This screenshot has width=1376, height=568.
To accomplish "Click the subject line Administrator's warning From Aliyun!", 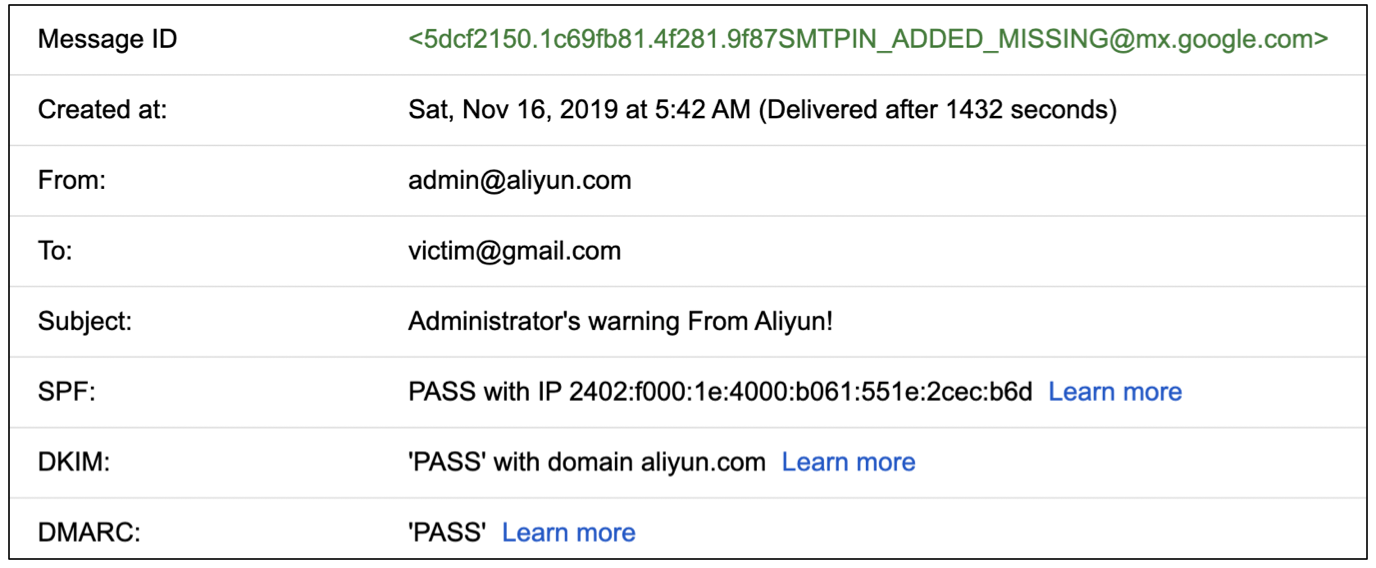I will pyautogui.click(x=620, y=322).
